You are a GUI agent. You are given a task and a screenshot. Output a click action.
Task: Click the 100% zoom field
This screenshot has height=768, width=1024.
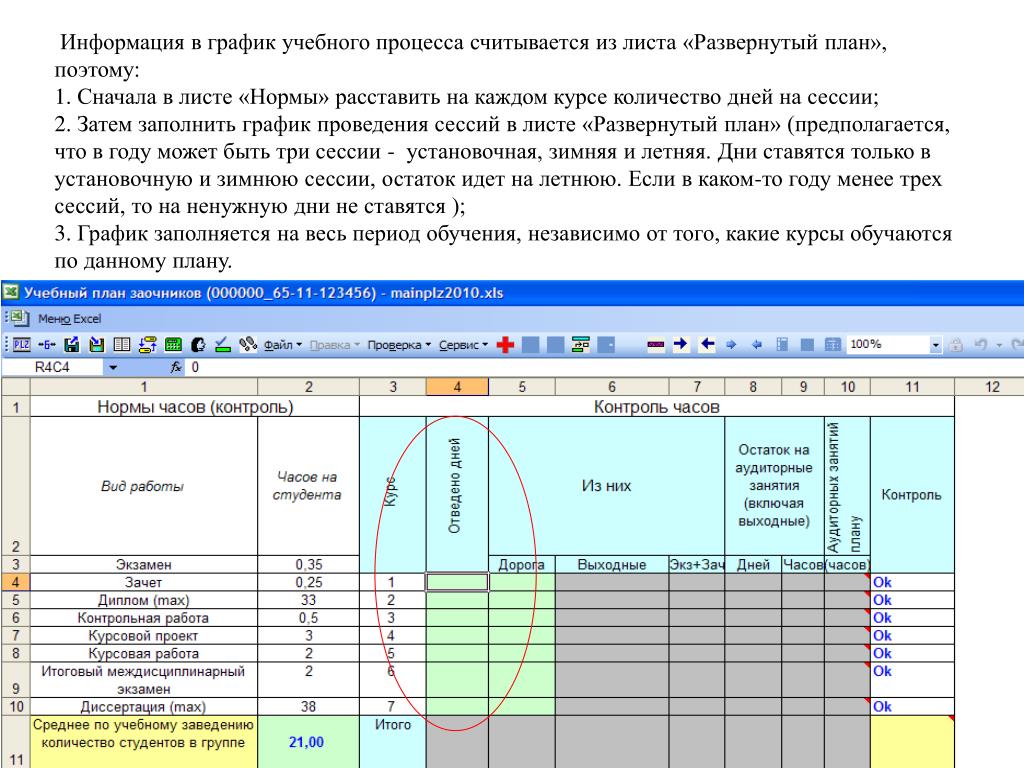(888, 344)
